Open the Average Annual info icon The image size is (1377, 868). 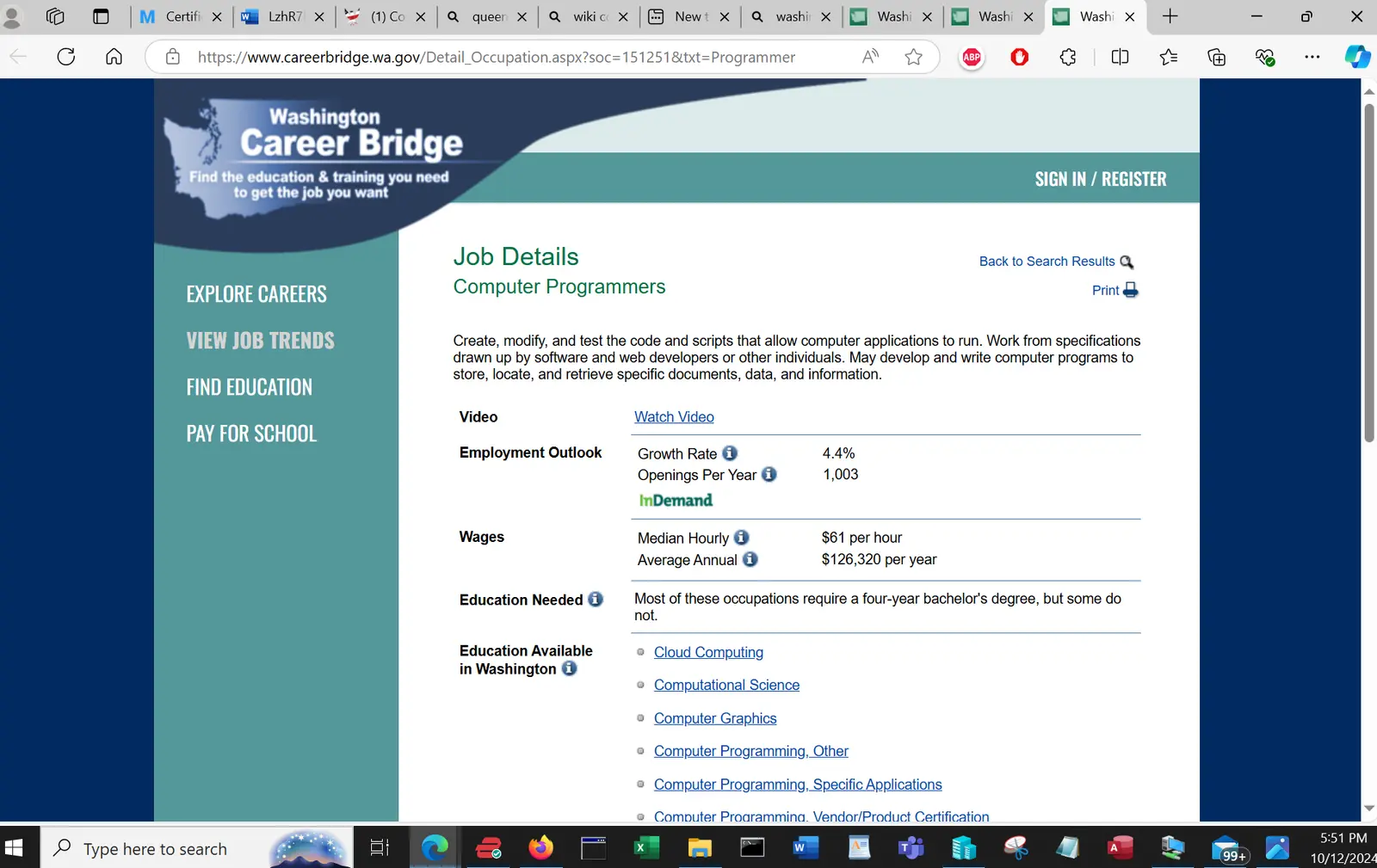click(750, 559)
